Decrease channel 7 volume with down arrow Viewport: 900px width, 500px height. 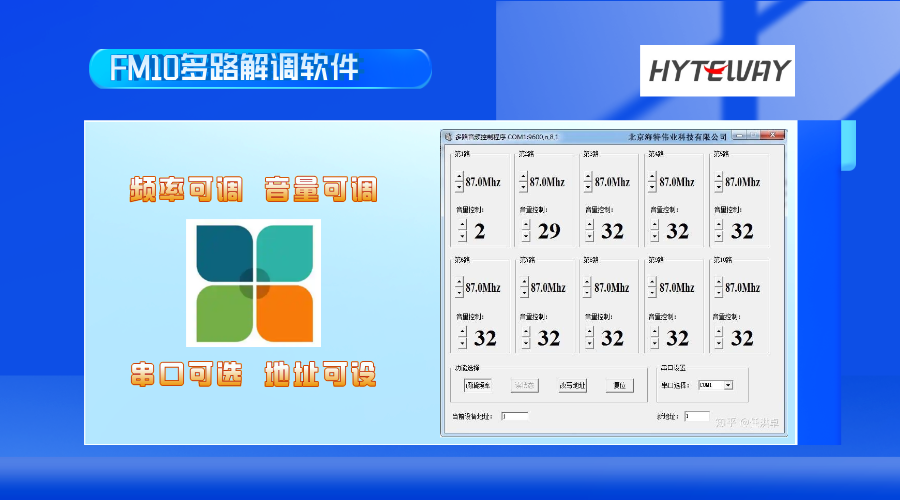click(524, 344)
